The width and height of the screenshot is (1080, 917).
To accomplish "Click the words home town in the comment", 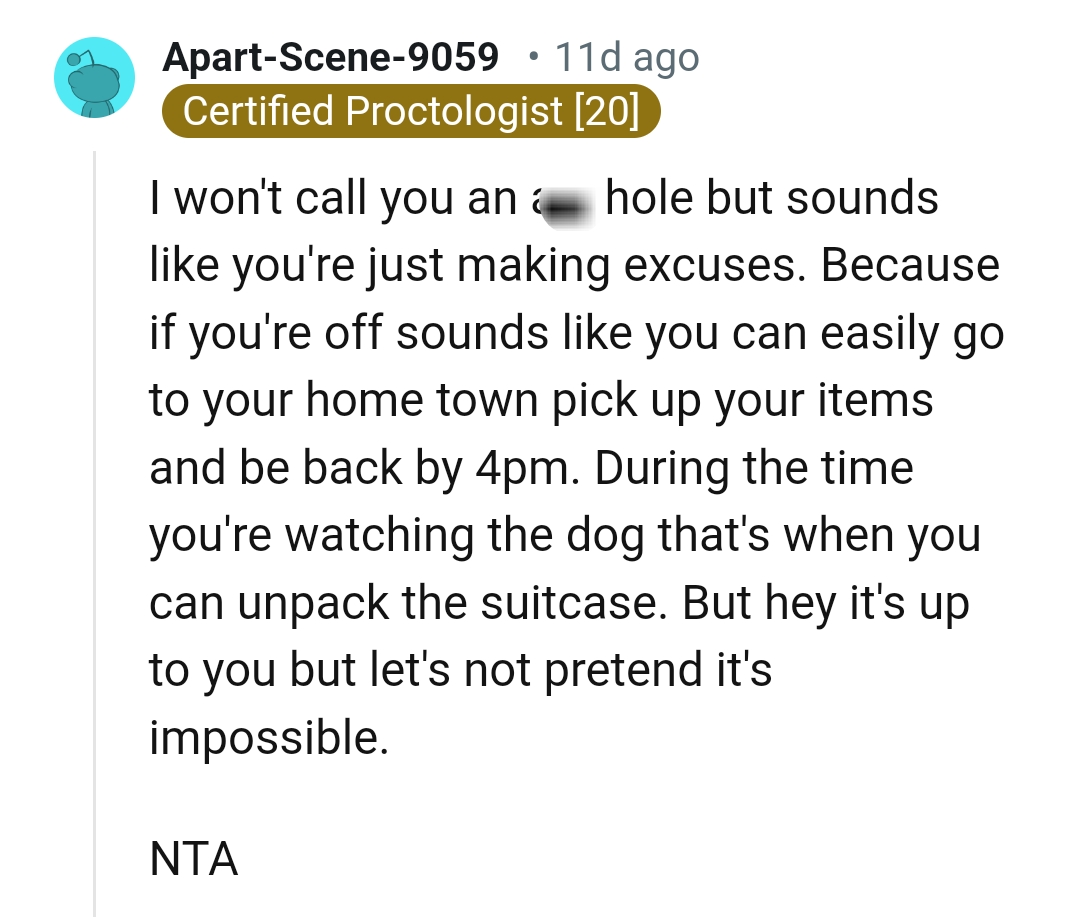I will [422, 400].
